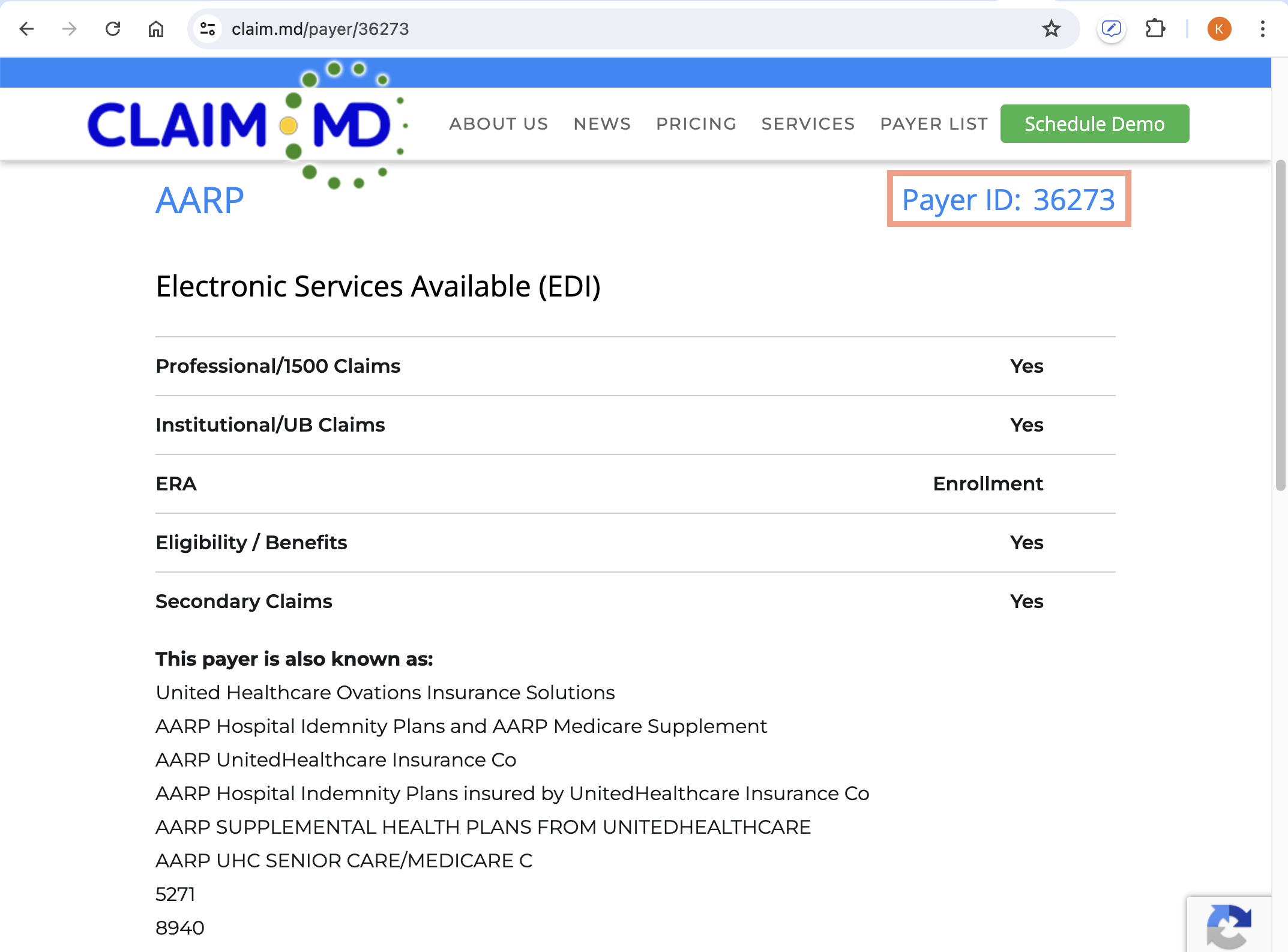The width and height of the screenshot is (1288, 952).
Task: Open the NEWS menu item
Action: [x=602, y=124]
